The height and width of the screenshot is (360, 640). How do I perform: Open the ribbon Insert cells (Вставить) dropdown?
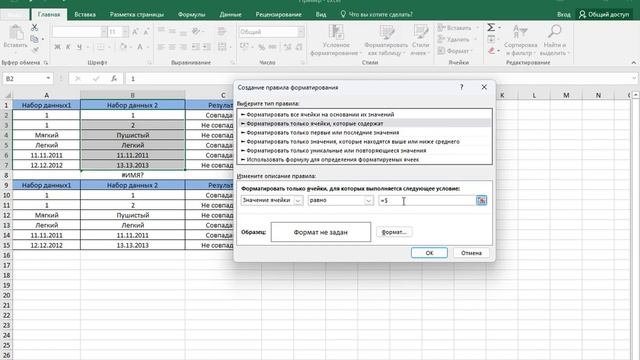pyautogui.click(x=458, y=28)
